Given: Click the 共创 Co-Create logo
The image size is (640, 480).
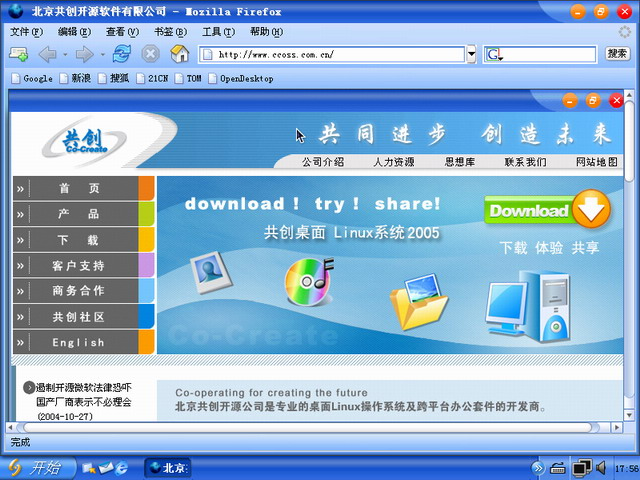Looking at the screenshot, I should (84, 142).
